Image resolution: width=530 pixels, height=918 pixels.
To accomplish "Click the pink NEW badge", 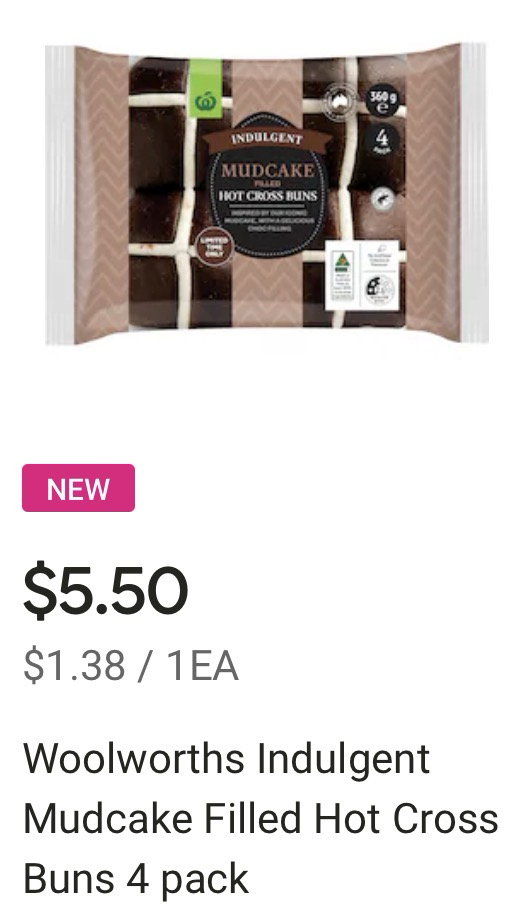I will (x=78, y=488).
